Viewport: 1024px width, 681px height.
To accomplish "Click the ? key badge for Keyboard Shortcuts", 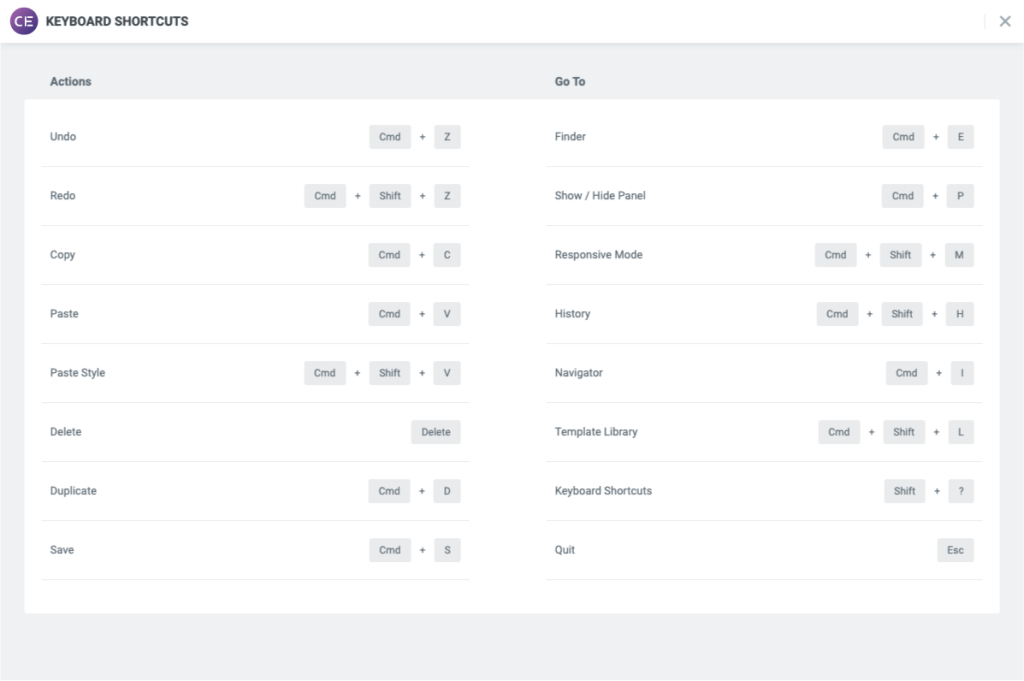I will tap(959, 490).
